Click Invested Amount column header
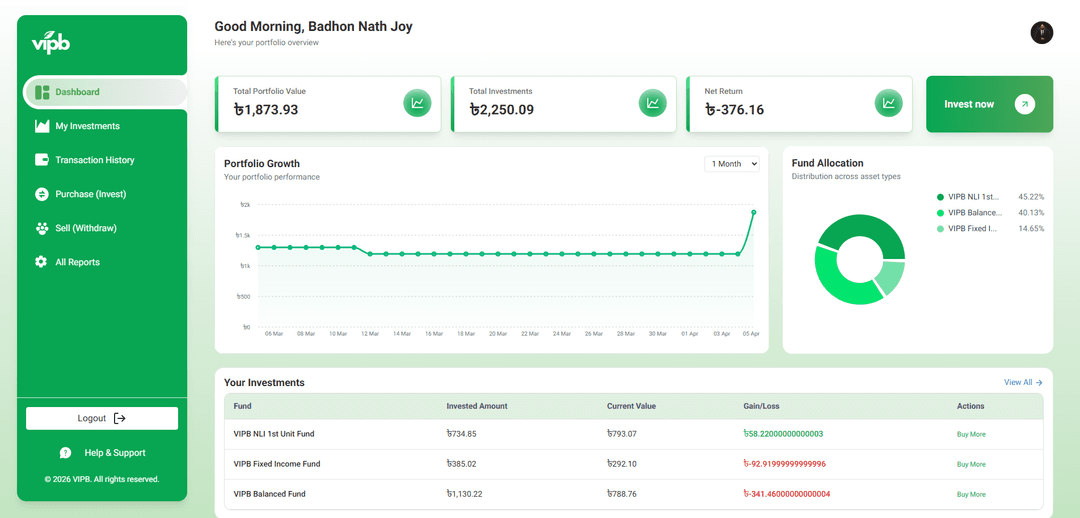Screen dimensions: 1080x518 [x=477, y=406]
